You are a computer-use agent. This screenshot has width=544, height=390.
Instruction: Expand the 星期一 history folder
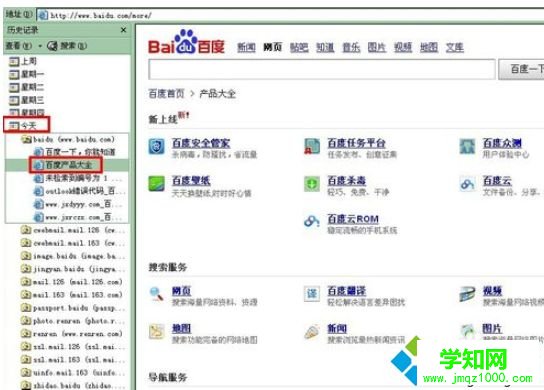point(26,74)
